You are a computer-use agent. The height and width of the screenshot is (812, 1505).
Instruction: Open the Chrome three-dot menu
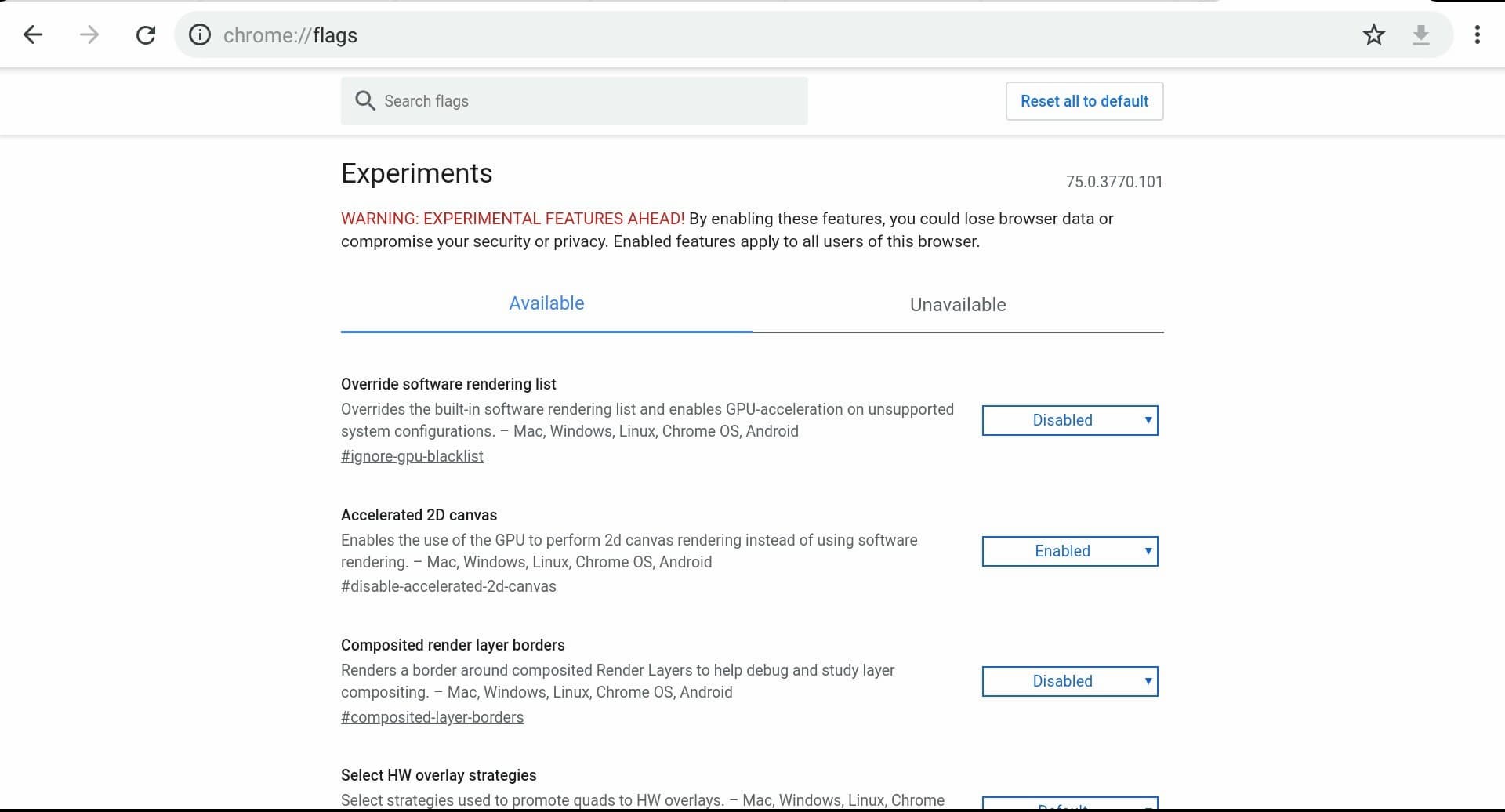[1477, 34]
